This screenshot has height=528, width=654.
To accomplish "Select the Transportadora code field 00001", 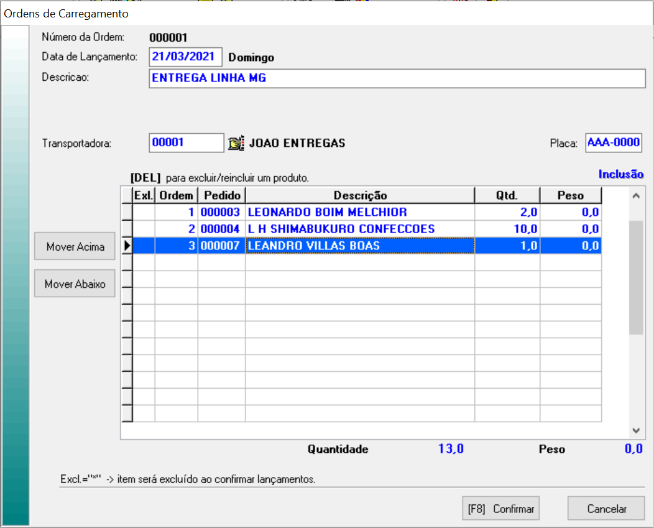I will 185,143.
